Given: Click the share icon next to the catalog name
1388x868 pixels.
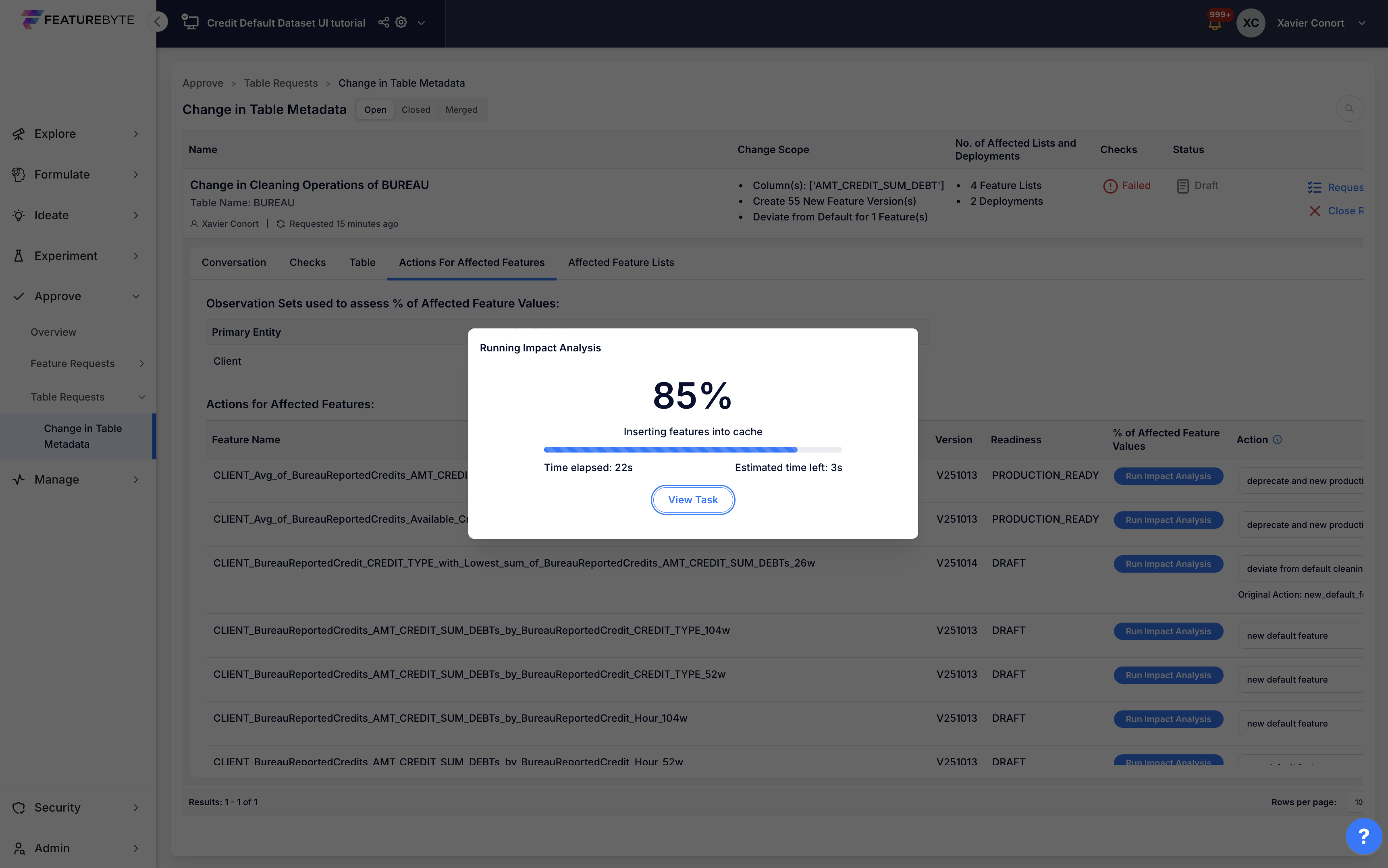Looking at the screenshot, I should tap(383, 23).
